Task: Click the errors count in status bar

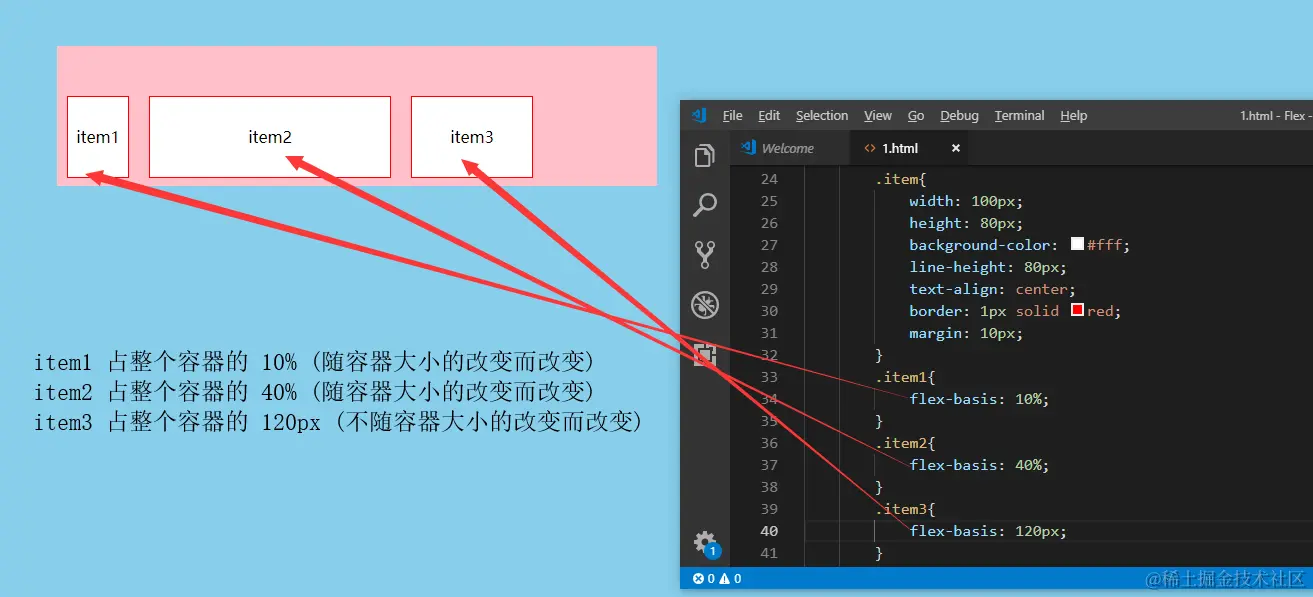Action: coord(704,578)
